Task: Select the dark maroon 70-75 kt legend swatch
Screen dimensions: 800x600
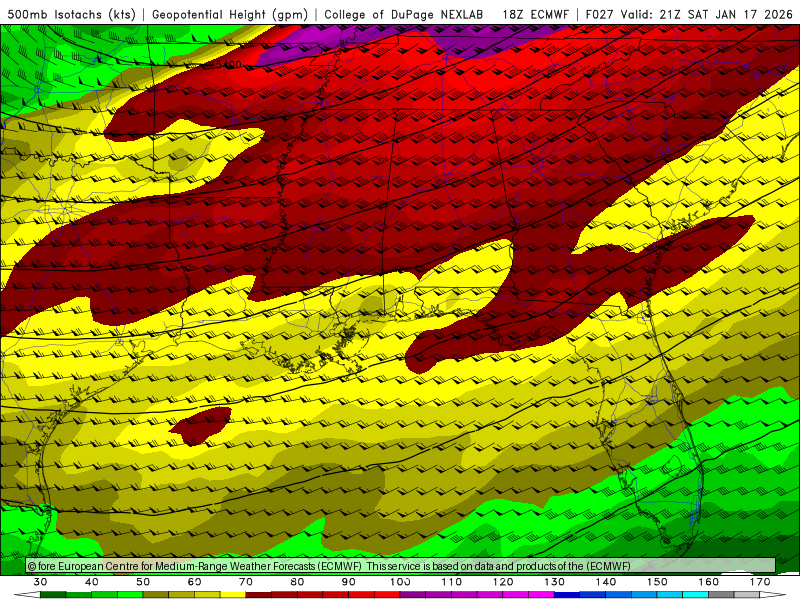Action: (x=259, y=595)
